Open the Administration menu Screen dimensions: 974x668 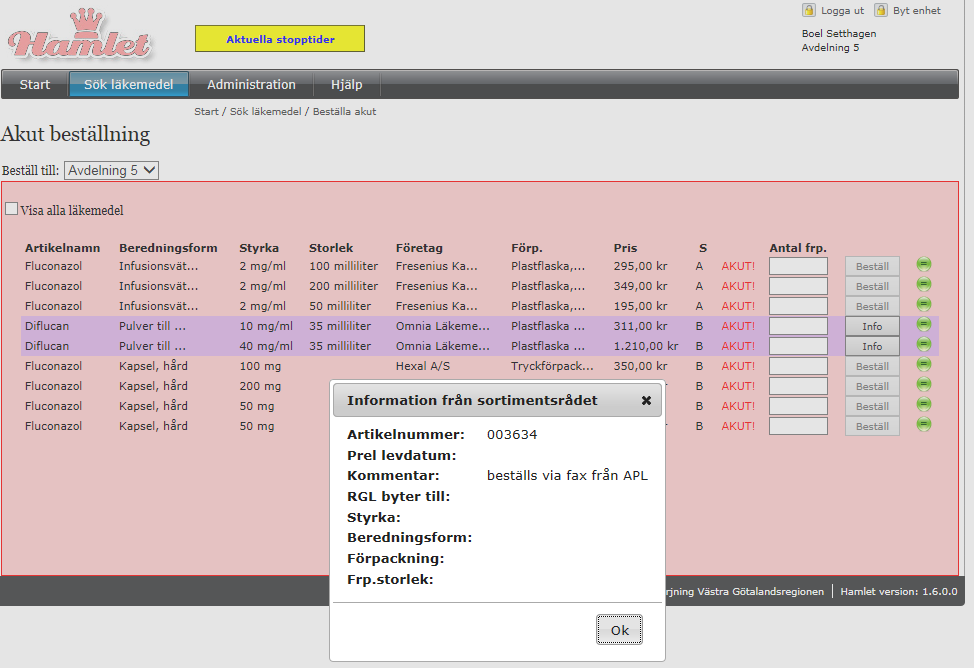point(251,85)
